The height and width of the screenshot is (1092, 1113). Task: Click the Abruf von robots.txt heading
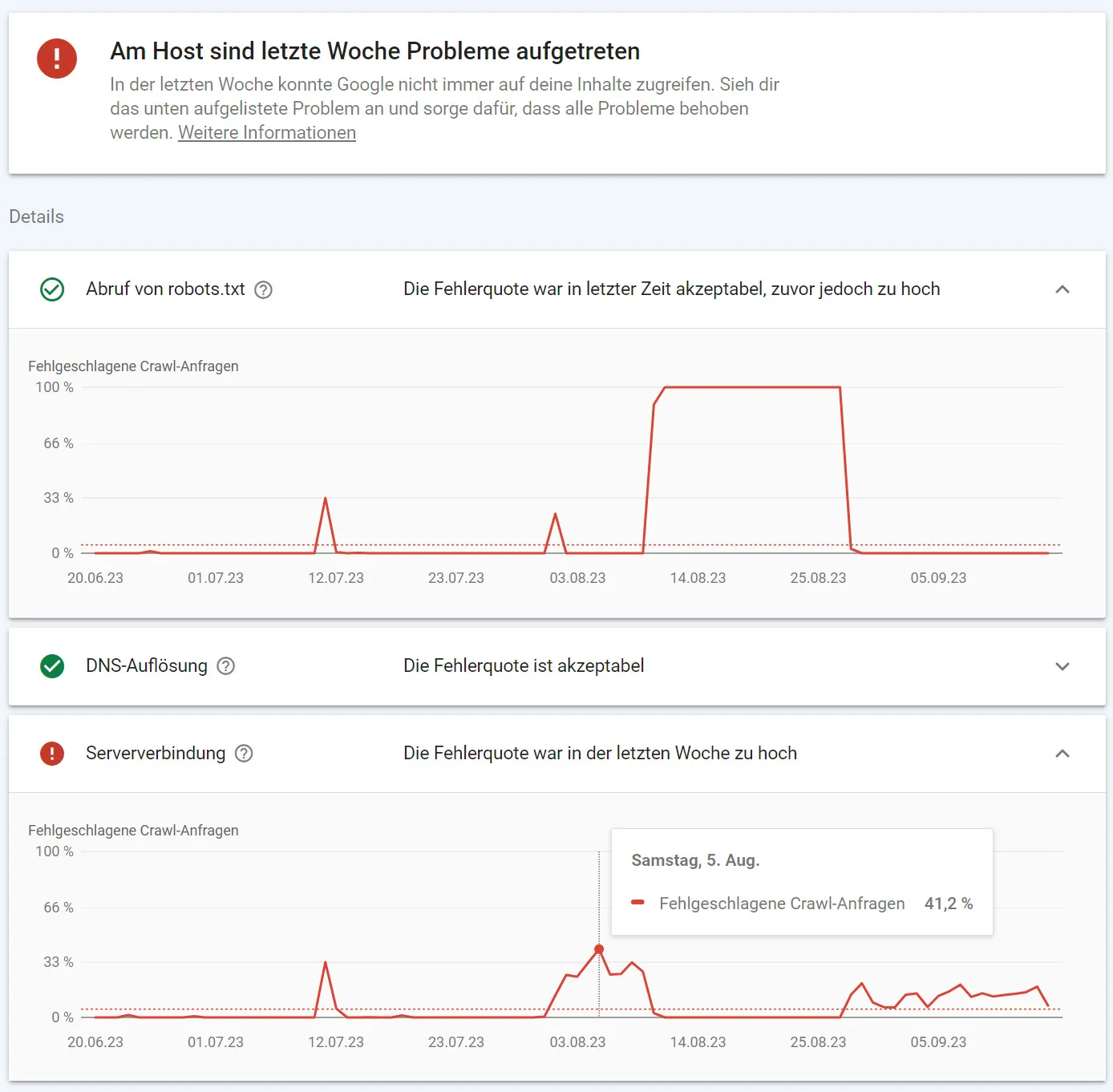point(165,289)
